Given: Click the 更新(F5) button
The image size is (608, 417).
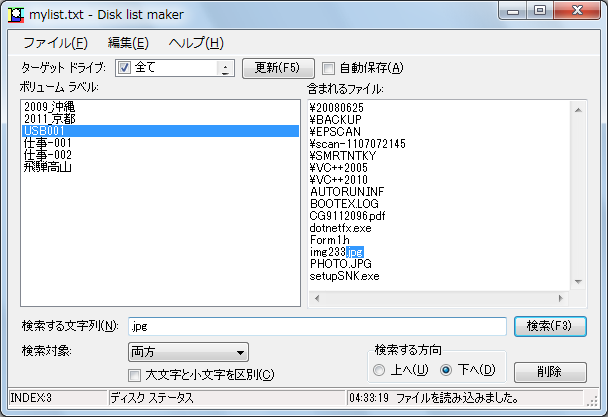Looking at the screenshot, I should point(278,68).
